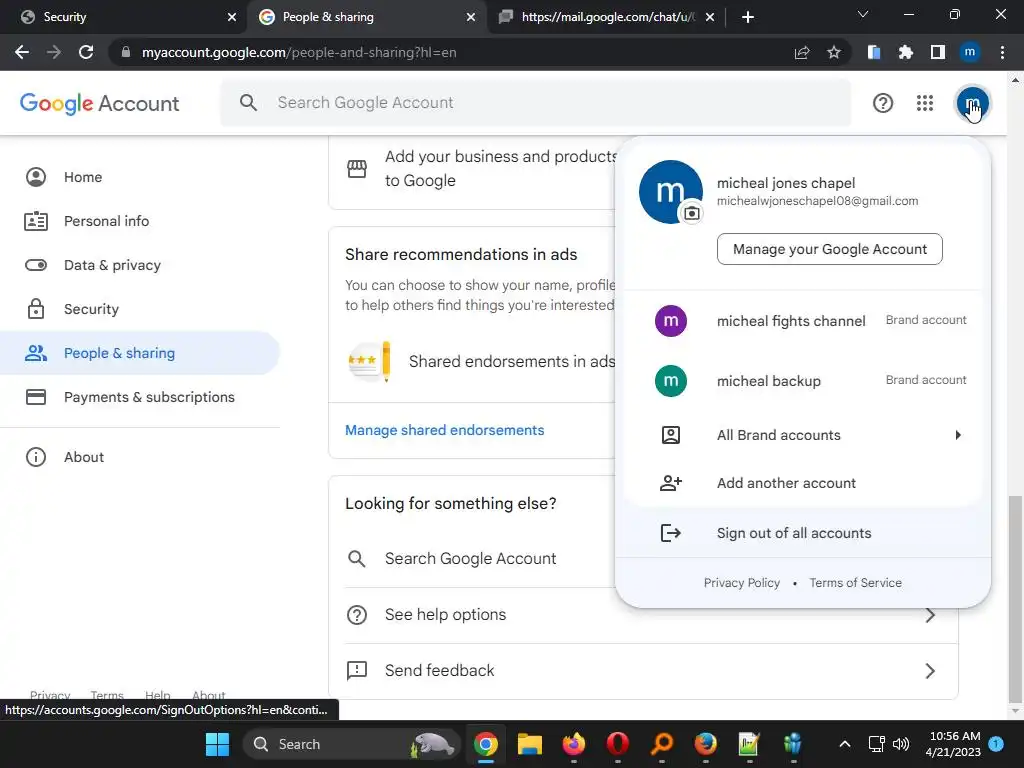Click the Windows taskbar Search box
1024x768 pixels.
coord(351,744)
